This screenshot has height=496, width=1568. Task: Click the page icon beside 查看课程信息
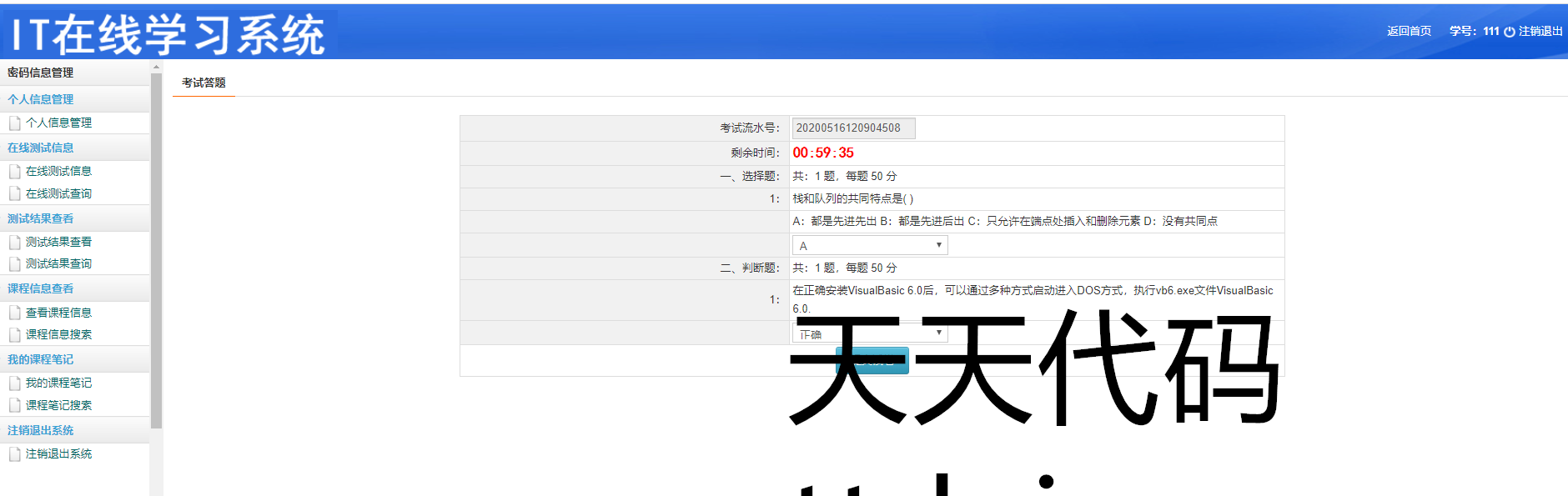(x=14, y=313)
